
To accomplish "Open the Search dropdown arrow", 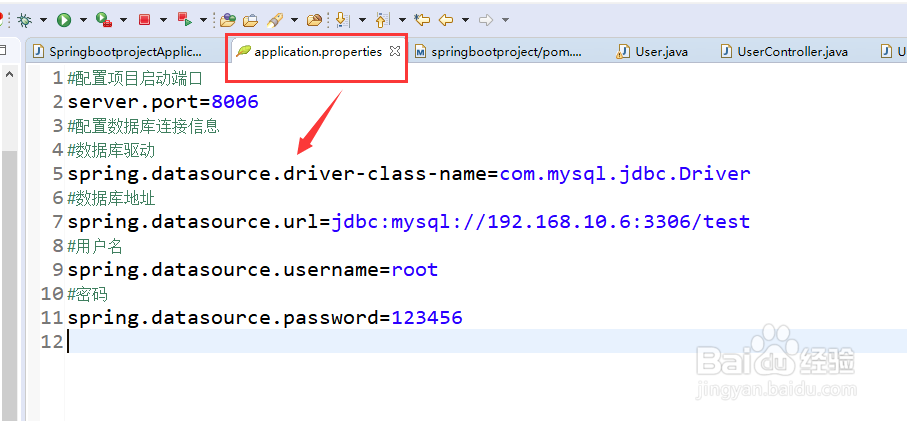I will (294, 20).
